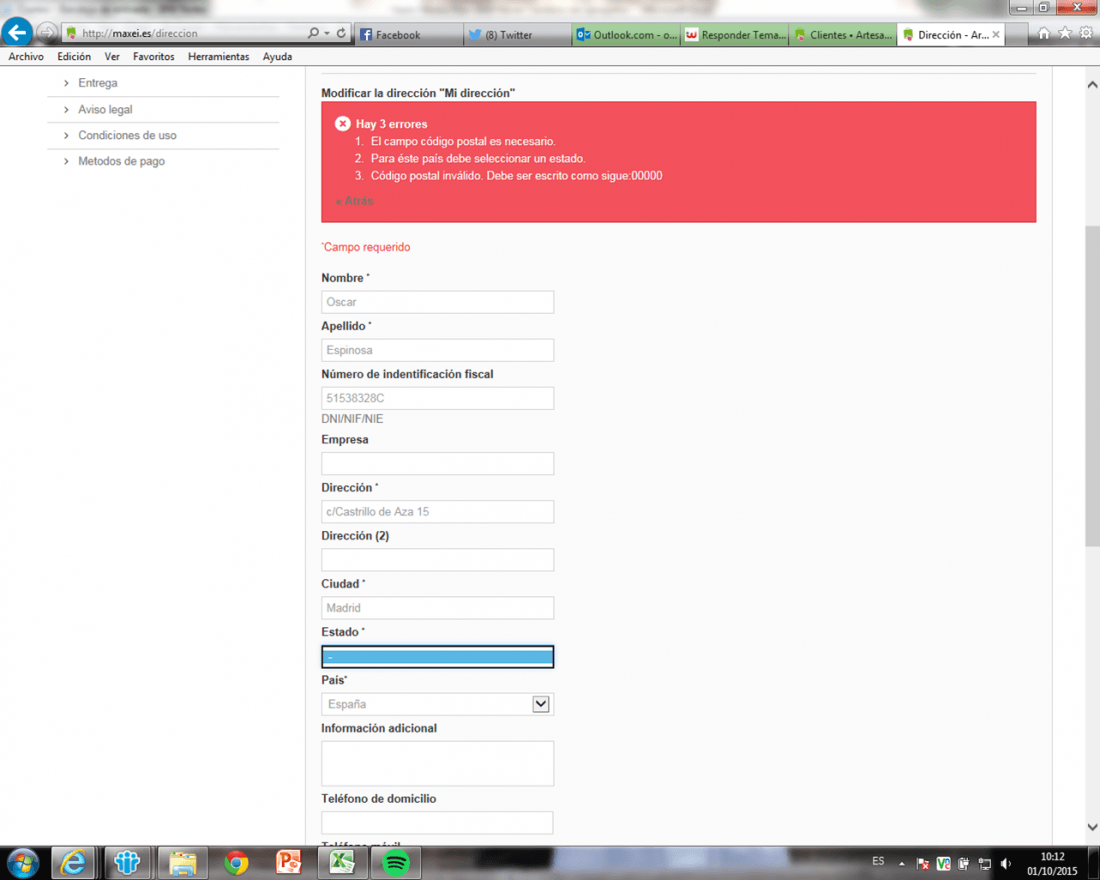Click the network monitor tray icon
The image size is (1100, 880).
(985, 864)
